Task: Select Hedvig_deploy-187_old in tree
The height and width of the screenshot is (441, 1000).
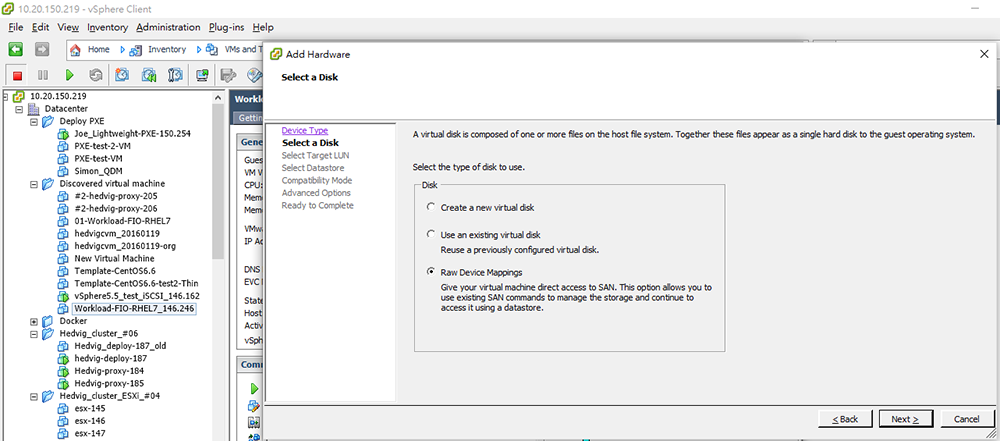Action: [x=121, y=346]
